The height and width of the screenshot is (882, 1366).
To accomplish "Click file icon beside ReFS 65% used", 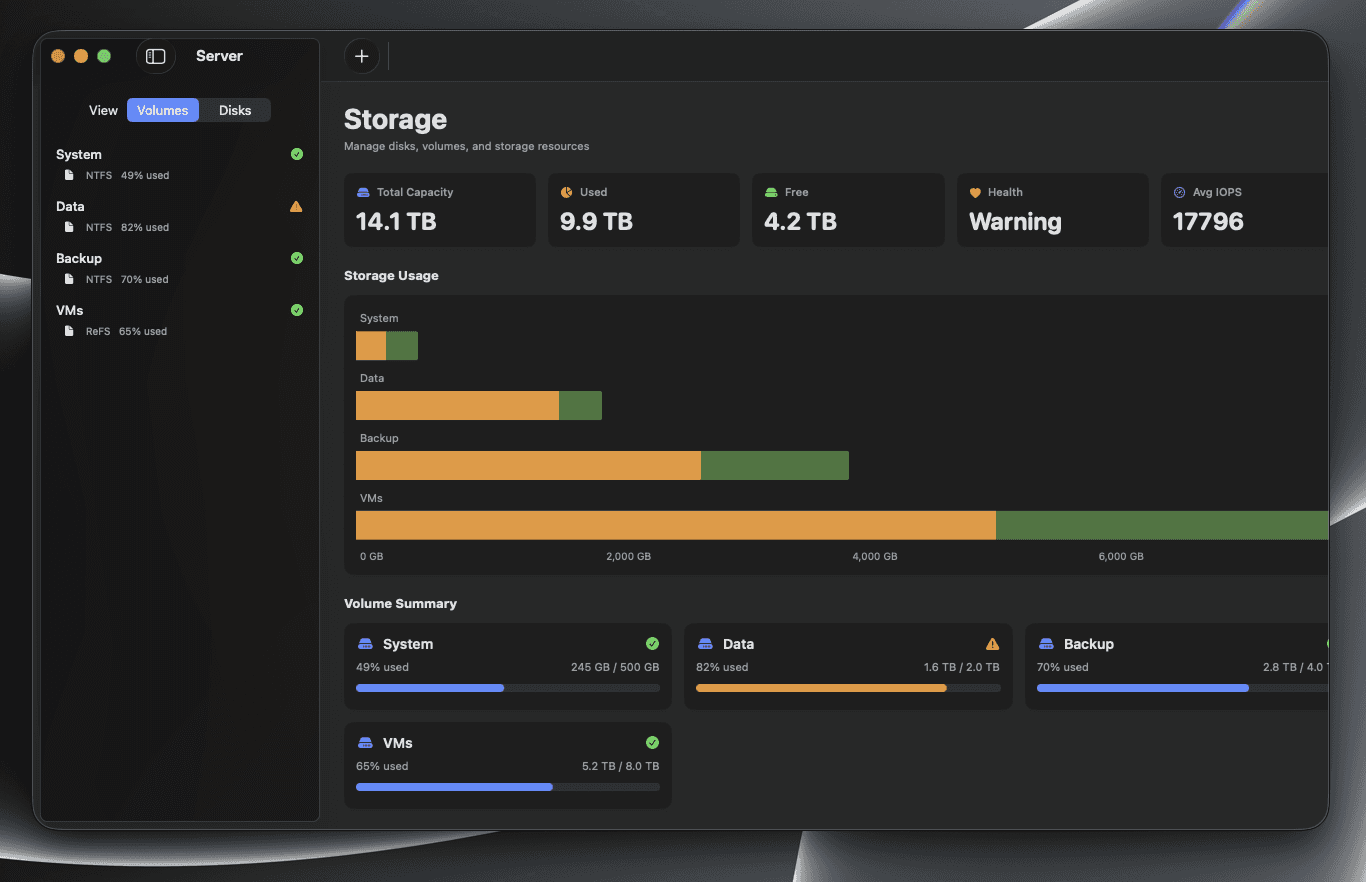I will coord(69,331).
